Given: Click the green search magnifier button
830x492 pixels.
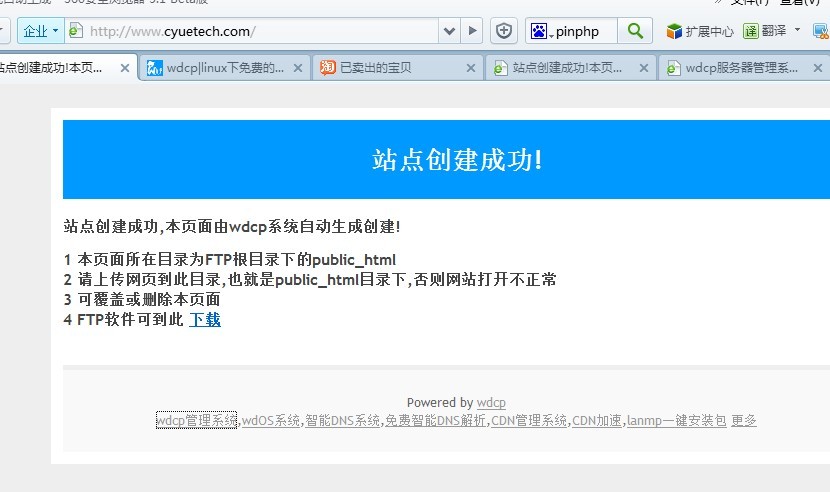Looking at the screenshot, I should pos(634,31).
